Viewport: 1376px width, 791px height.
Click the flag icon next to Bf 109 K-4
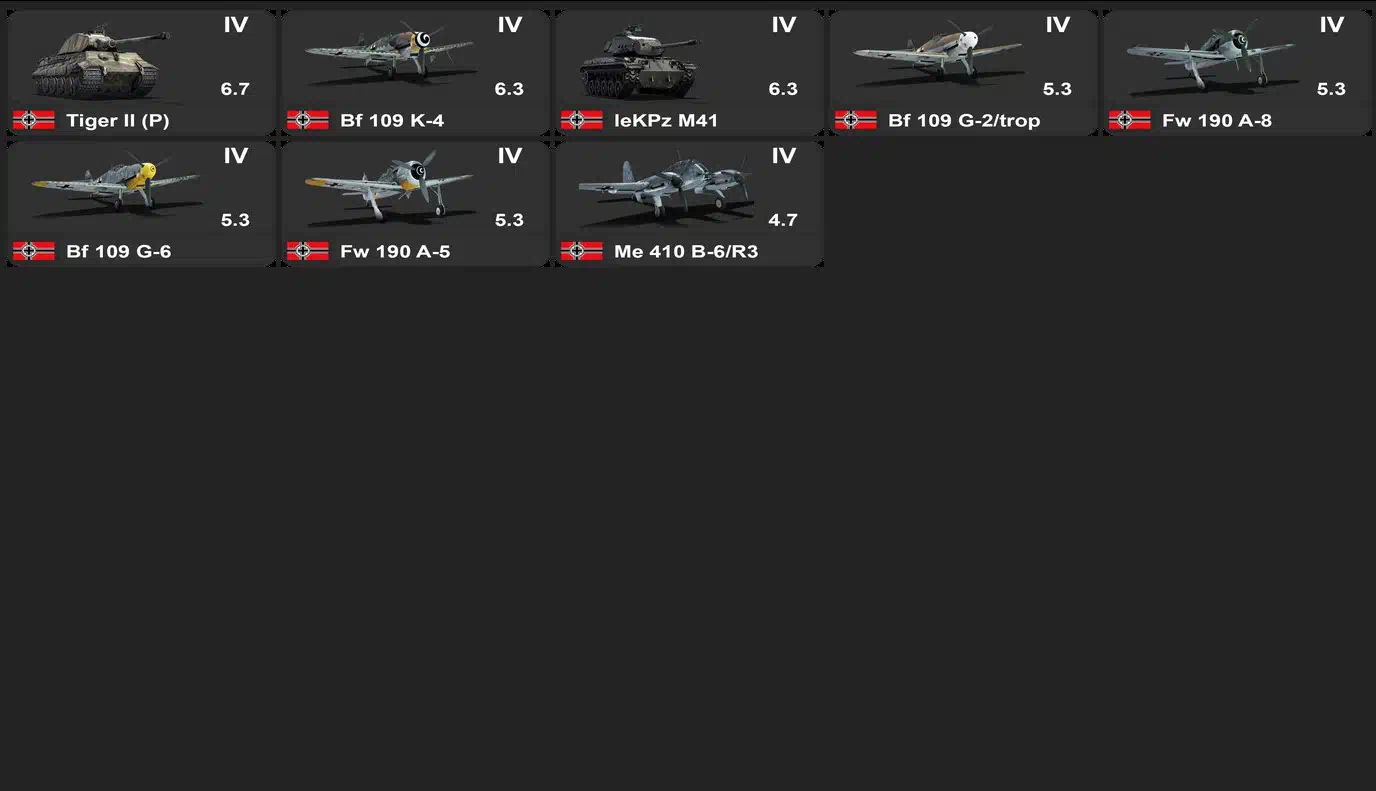[308, 120]
